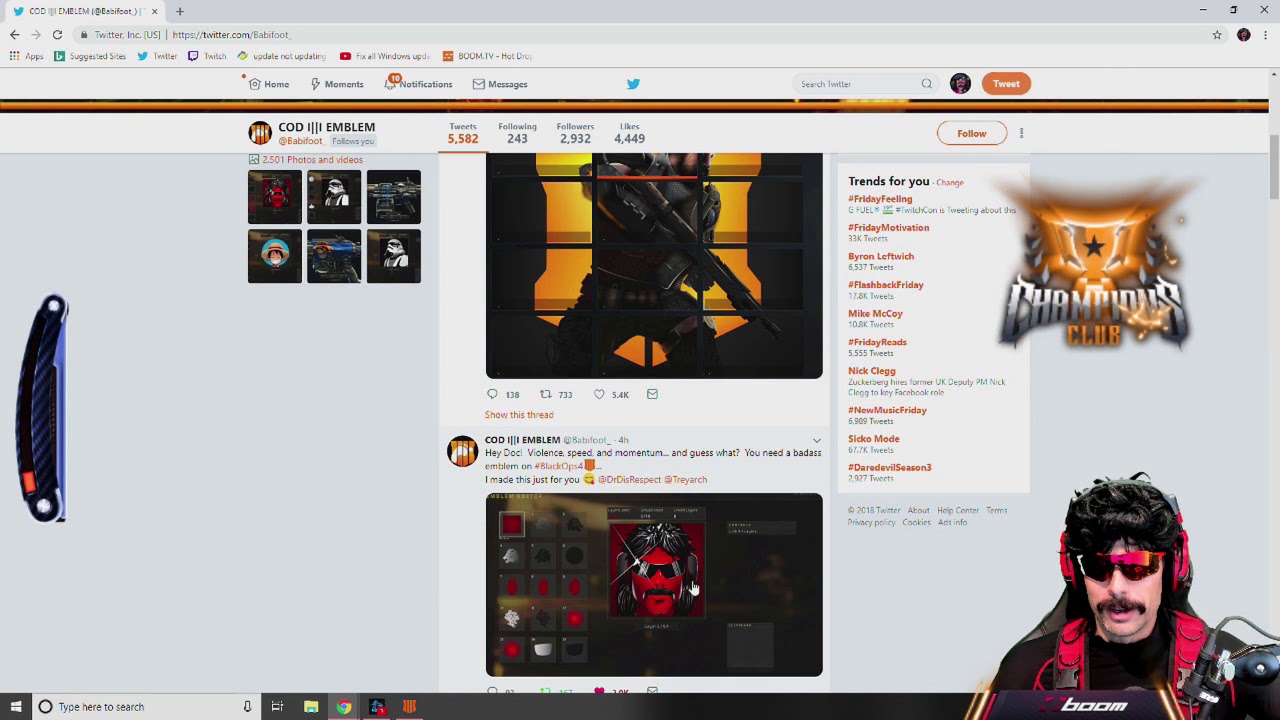Open the #DaredevilSeason3 trend
Viewport: 1280px width, 720px height.
[x=889, y=467]
